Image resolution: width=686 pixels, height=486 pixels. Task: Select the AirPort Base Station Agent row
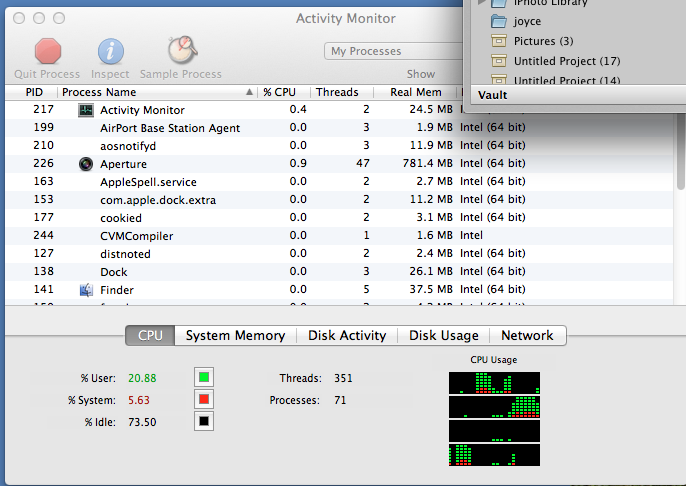(339, 128)
